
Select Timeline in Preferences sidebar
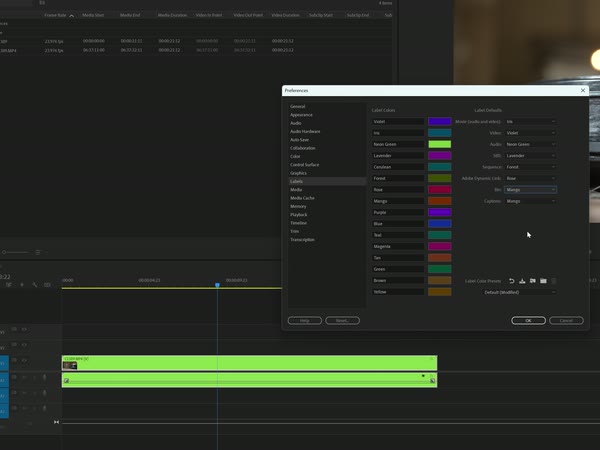point(298,223)
